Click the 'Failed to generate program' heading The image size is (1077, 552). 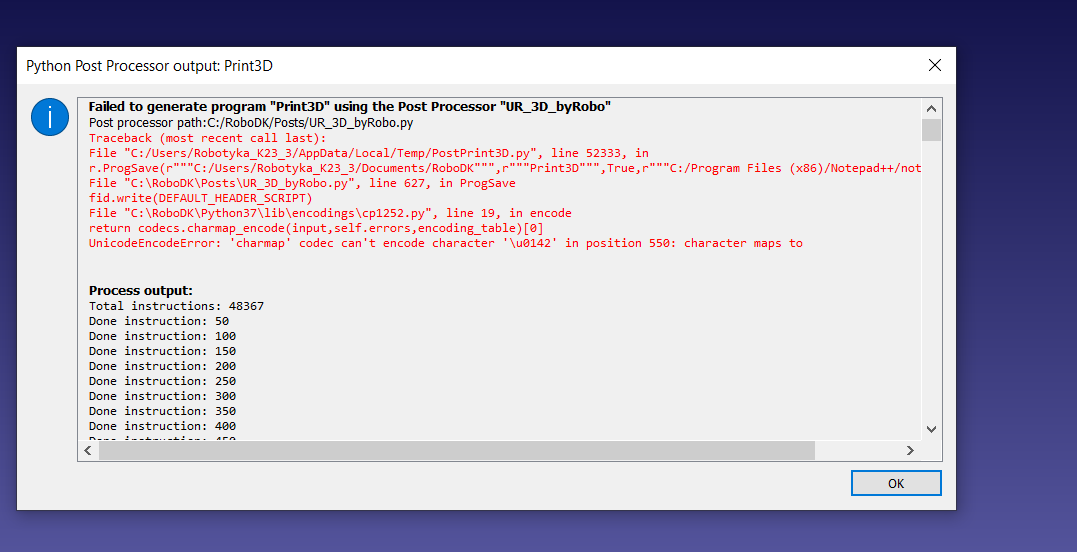[349, 107]
